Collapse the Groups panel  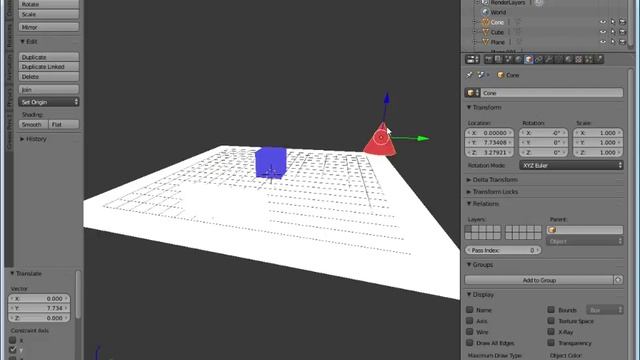click(x=480, y=265)
